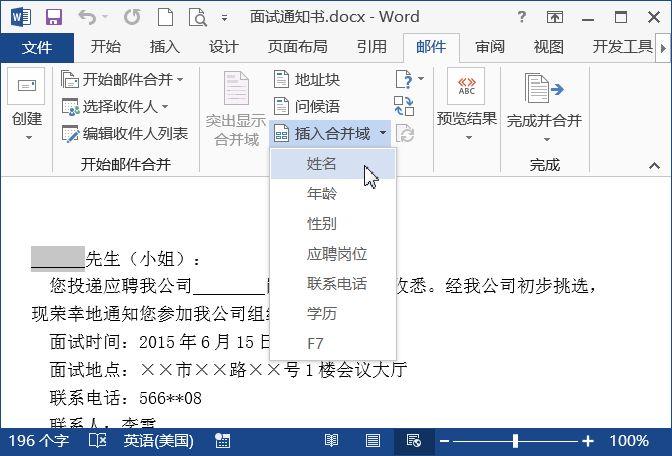Choose 联系电话 merge field
The width and height of the screenshot is (672, 456).
(x=333, y=284)
